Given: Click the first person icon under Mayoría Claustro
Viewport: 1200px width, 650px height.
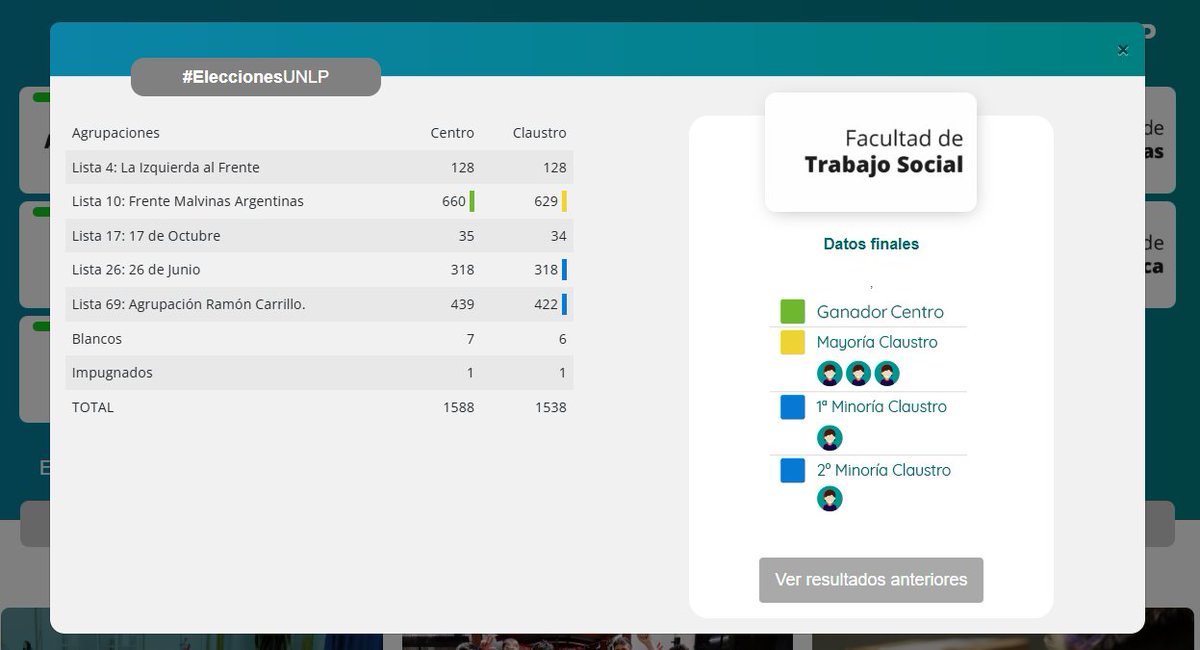Looking at the screenshot, I should click(830, 374).
